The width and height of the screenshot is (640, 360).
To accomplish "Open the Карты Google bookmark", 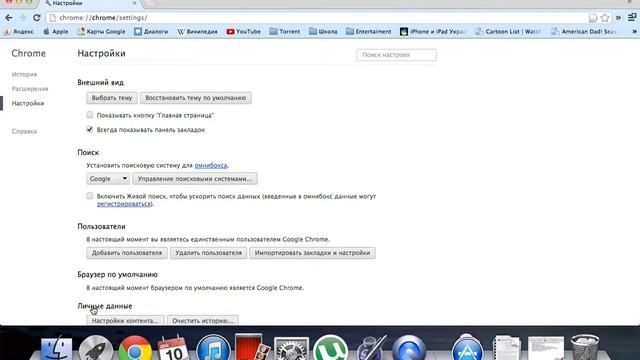I will [x=101, y=31].
